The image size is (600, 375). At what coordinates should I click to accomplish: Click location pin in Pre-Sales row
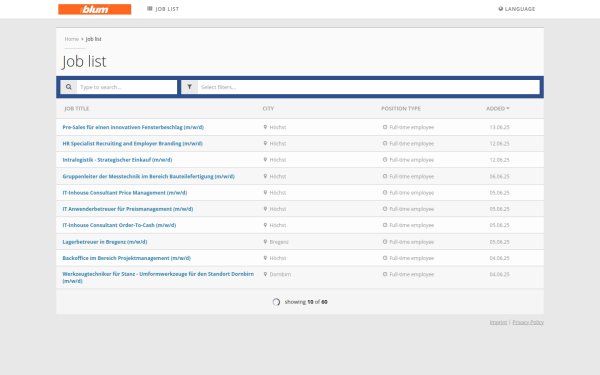pyautogui.click(x=265, y=127)
